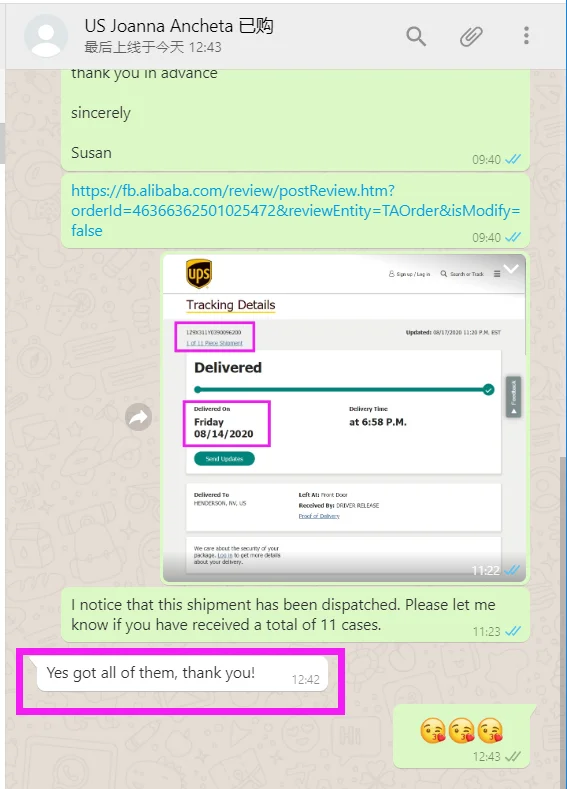Click the delivered progress bar

(344, 389)
